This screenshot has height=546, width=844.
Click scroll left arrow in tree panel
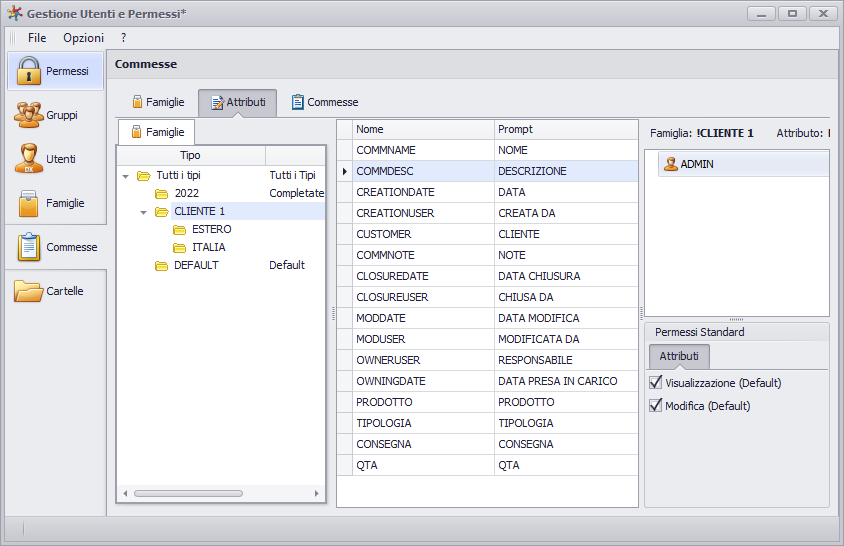click(125, 493)
